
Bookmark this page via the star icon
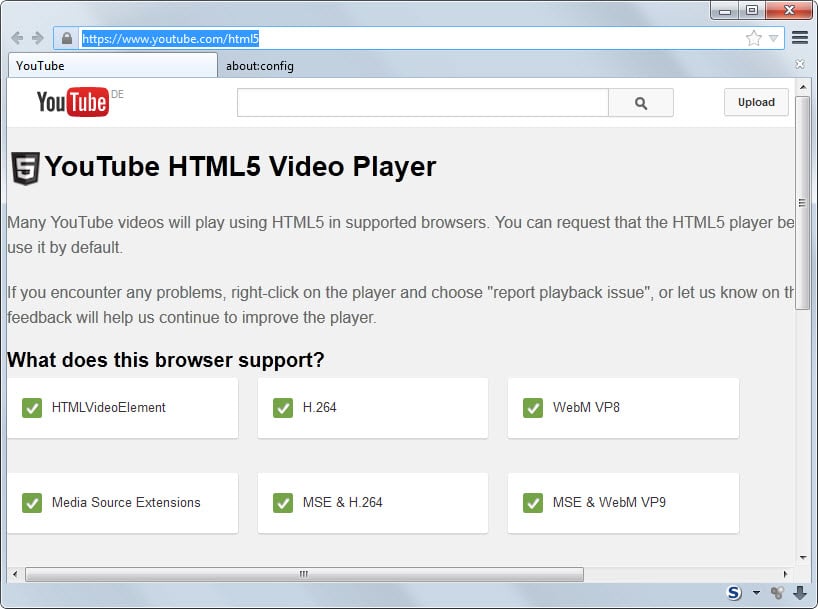click(753, 38)
